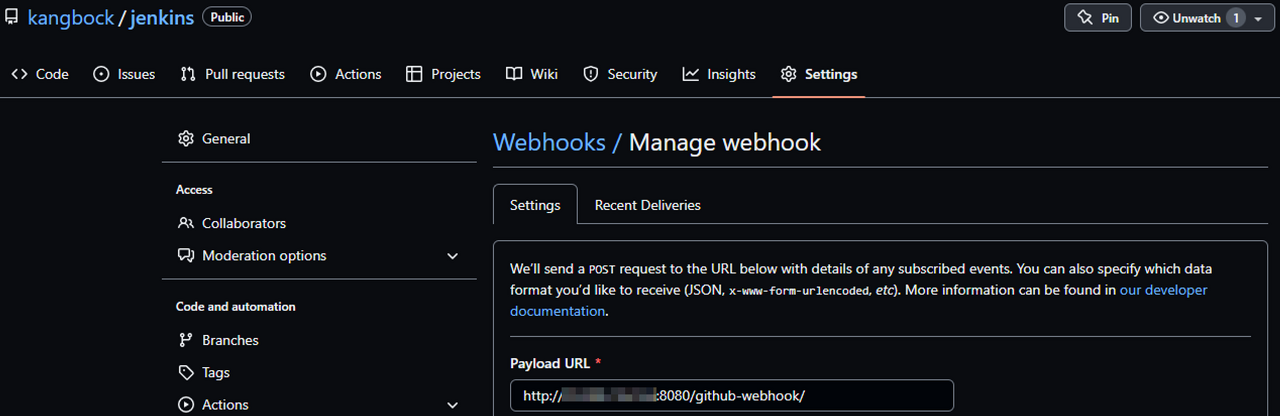The width and height of the screenshot is (1280, 416).
Task: Click the 'Access' section heading
Action: [x=194, y=190]
